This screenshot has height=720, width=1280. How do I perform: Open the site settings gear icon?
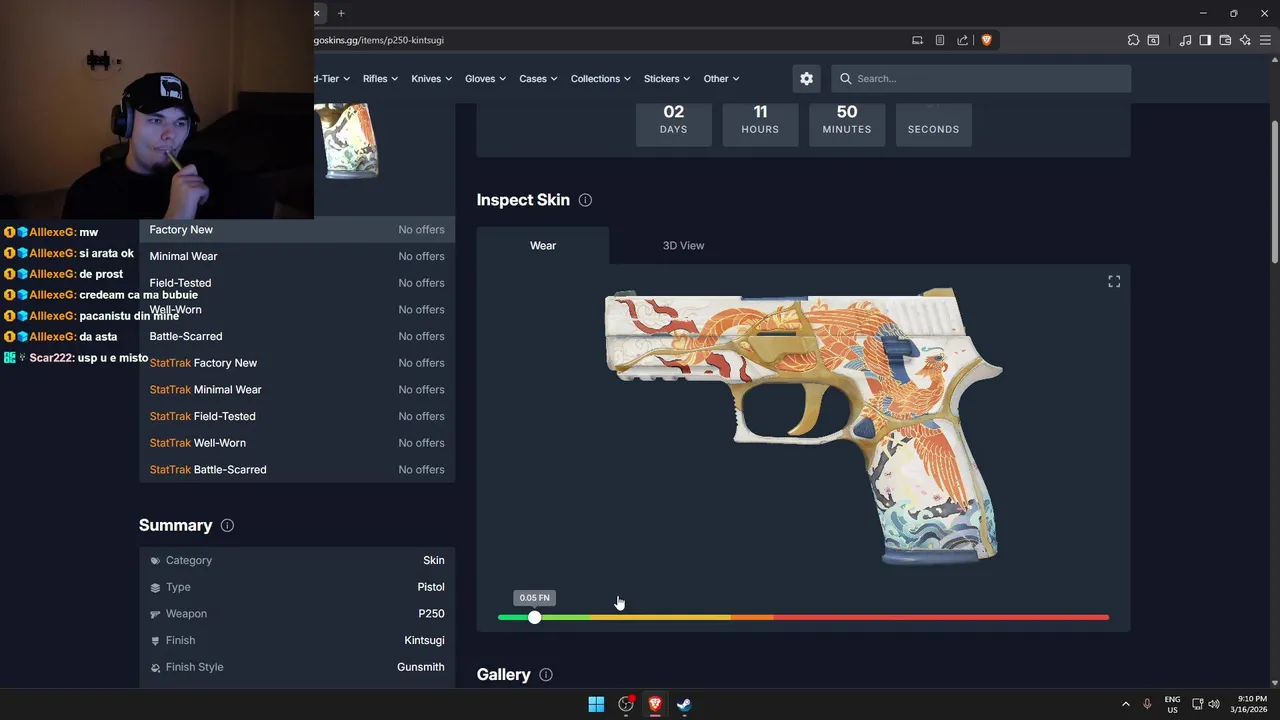coord(806,79)
